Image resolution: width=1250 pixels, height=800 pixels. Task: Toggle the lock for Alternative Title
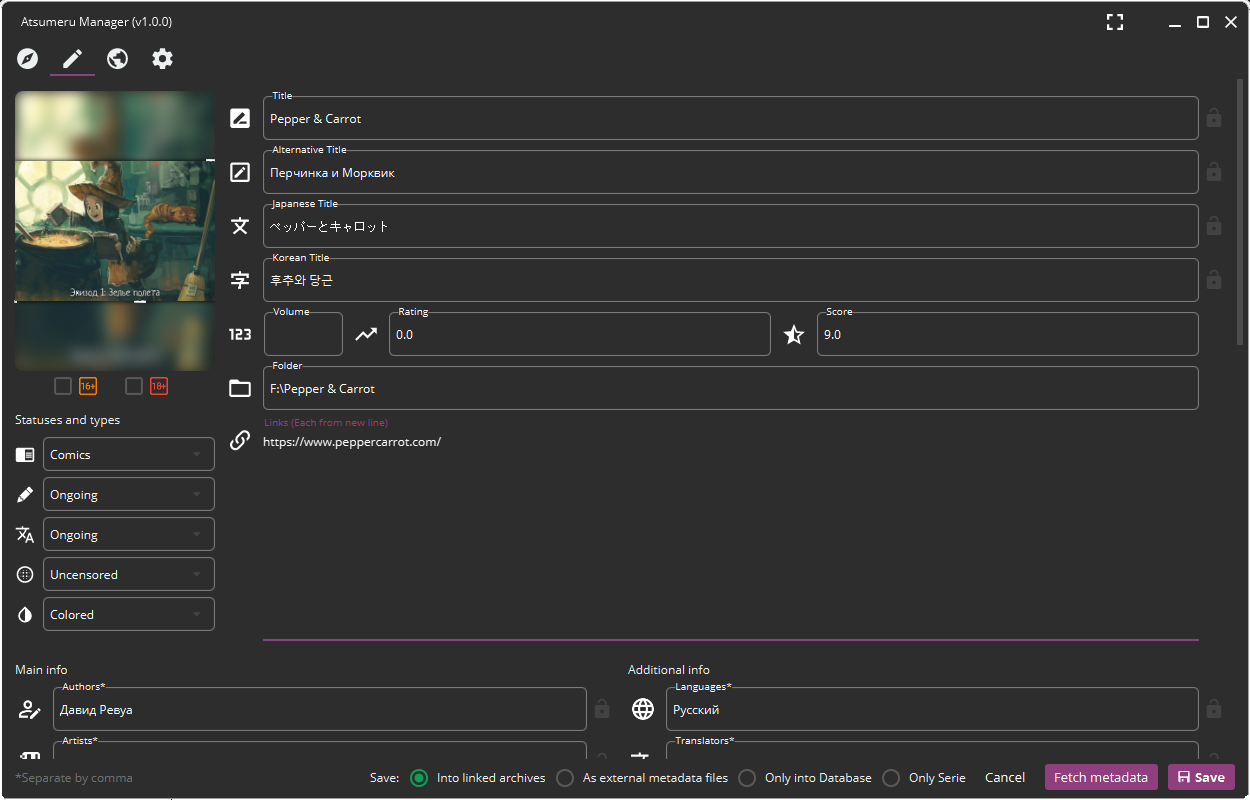[1214, 172]
